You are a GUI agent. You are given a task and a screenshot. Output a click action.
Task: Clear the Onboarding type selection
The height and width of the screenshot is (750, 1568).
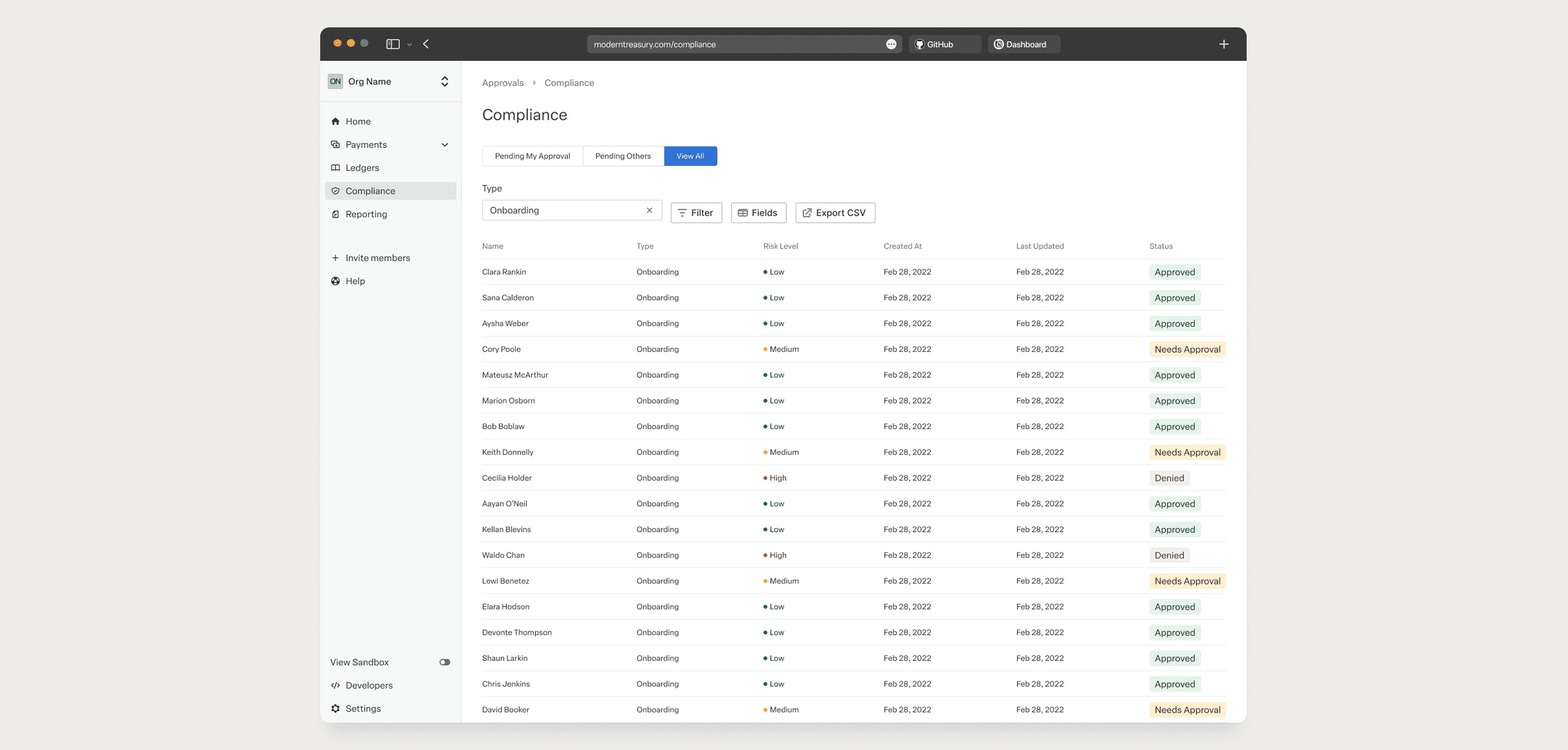[650, 210]
